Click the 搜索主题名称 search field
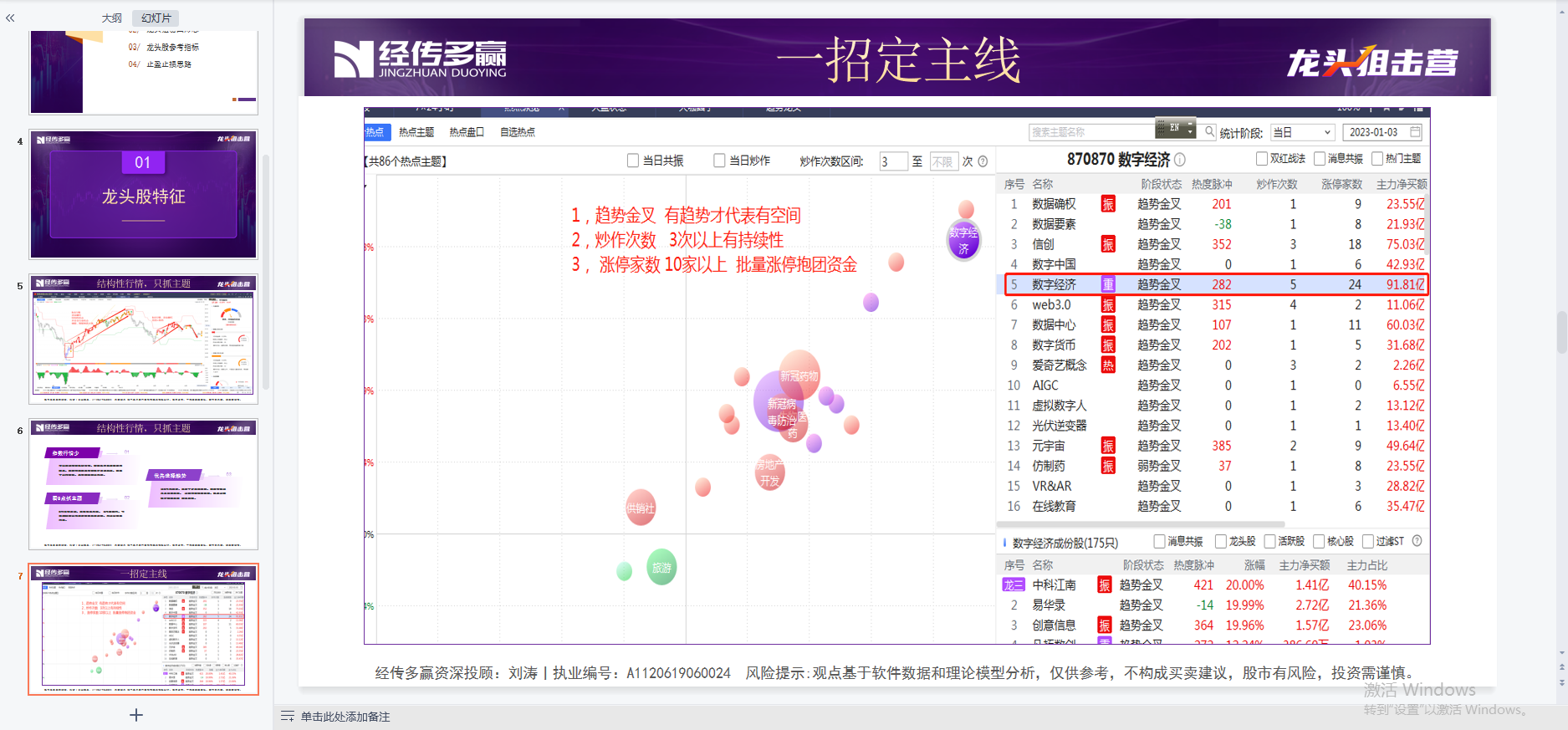The width and height of the screenshot is (1568, 730). coord(1091,132)
